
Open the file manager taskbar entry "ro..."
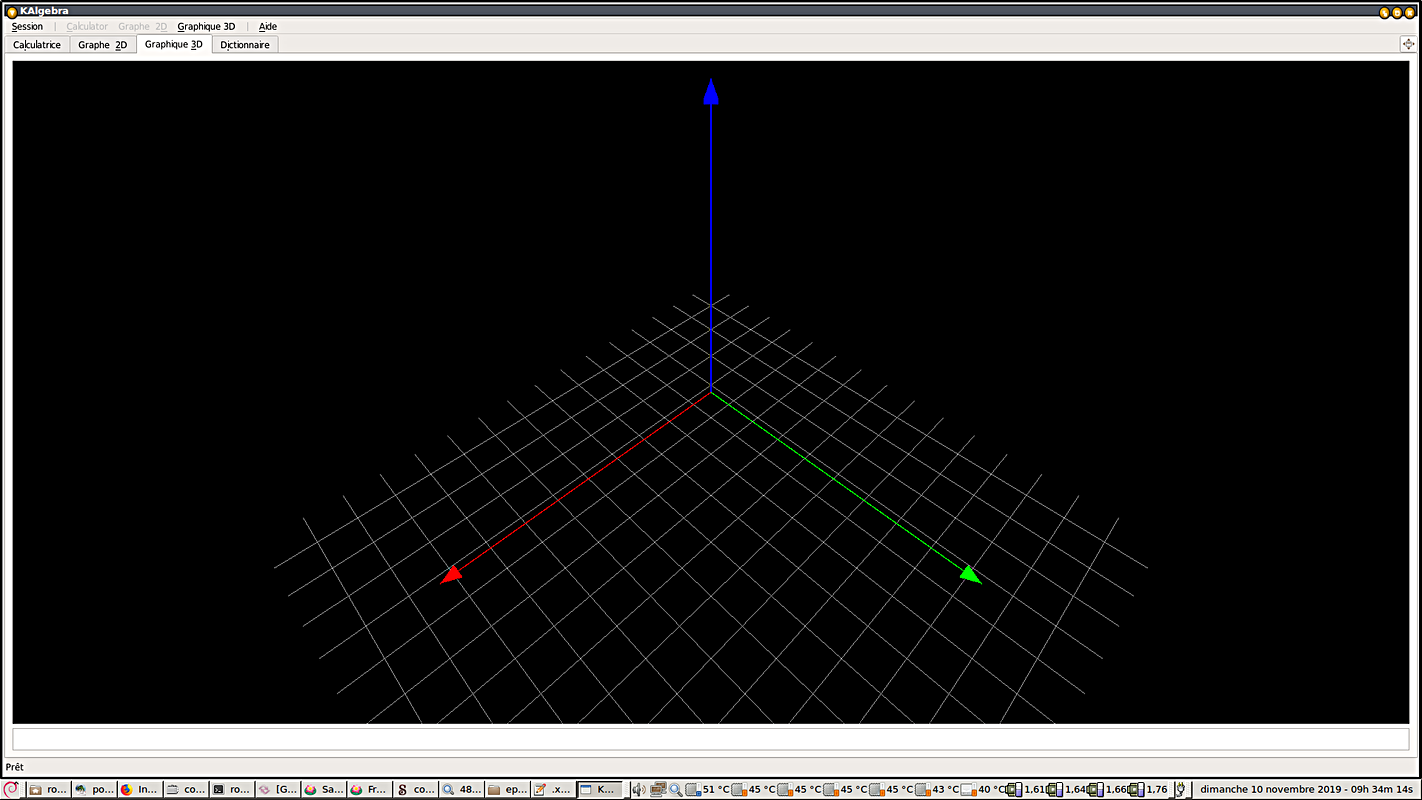48,789
